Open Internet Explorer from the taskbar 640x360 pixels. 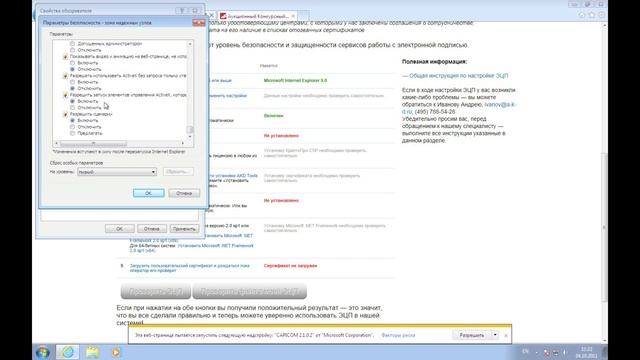pos(68,352)
